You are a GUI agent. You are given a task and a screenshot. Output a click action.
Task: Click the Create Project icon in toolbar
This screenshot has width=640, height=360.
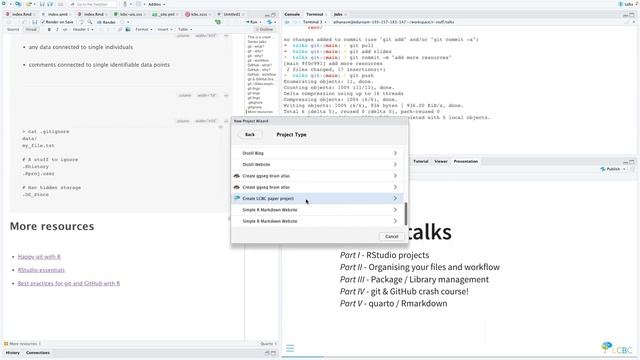[x=18, y=4]
